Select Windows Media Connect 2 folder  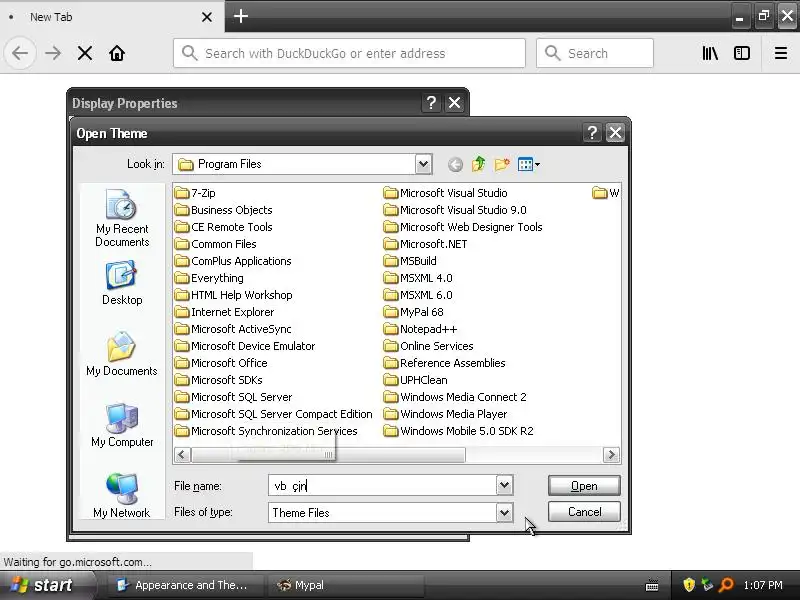[x=455, y=397]
